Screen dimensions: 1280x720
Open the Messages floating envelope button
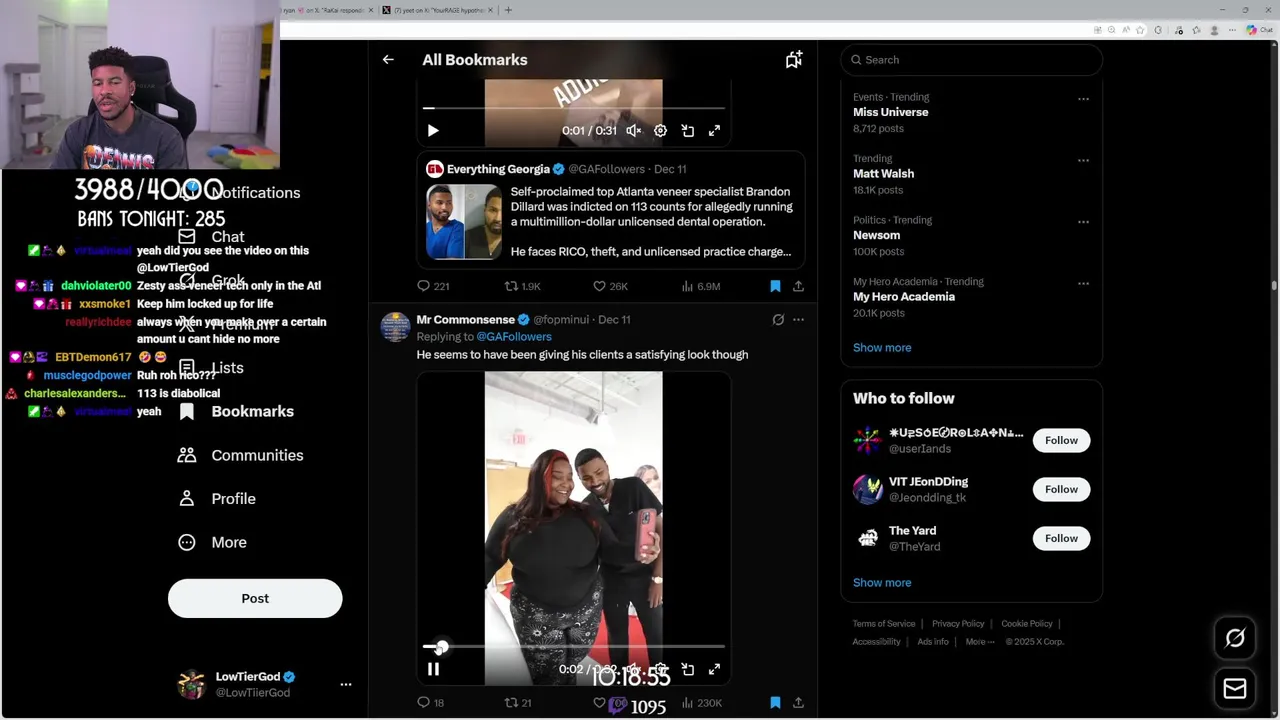click(x=1235, y=689)
